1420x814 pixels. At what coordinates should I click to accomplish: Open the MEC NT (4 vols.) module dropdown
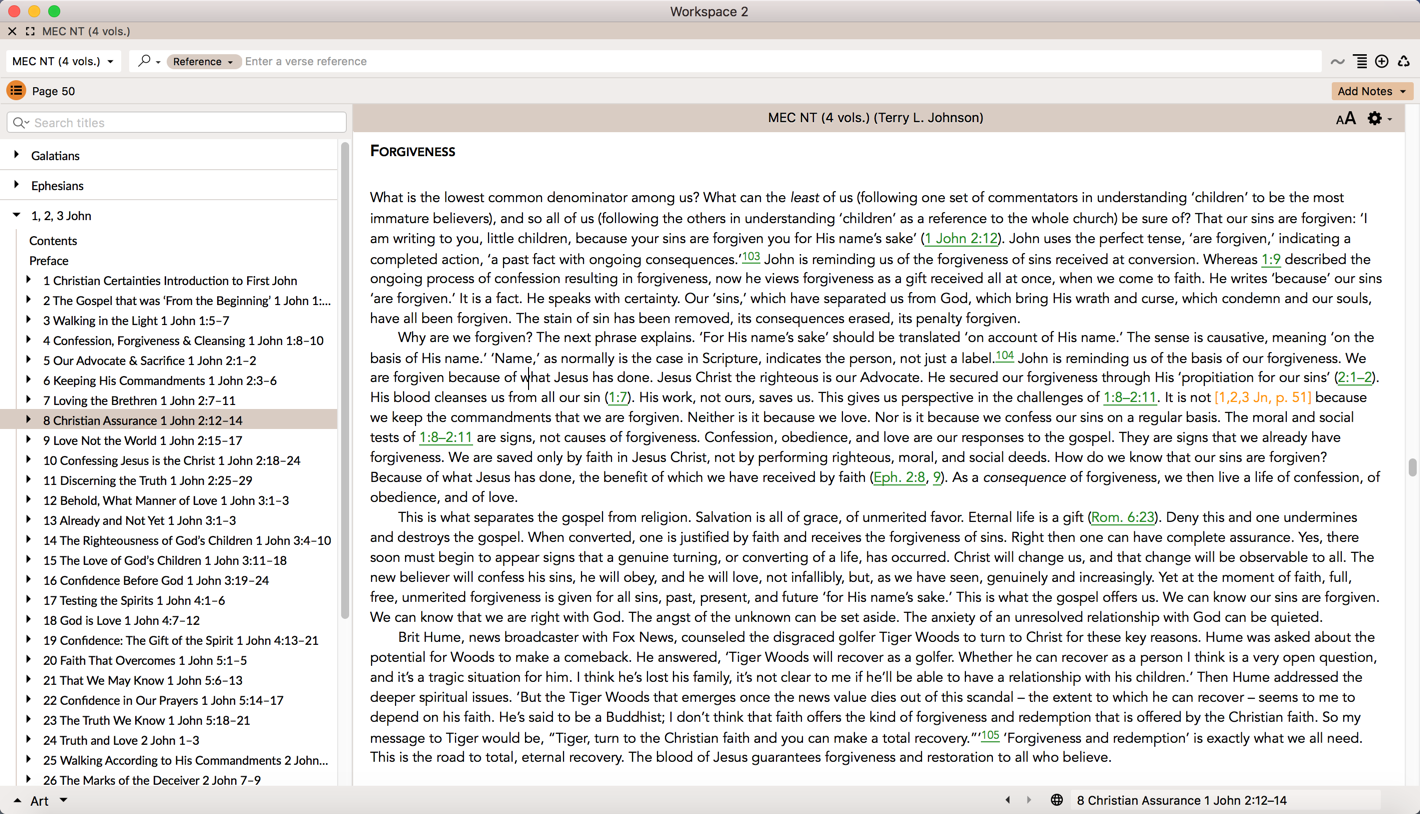point(63,61)
